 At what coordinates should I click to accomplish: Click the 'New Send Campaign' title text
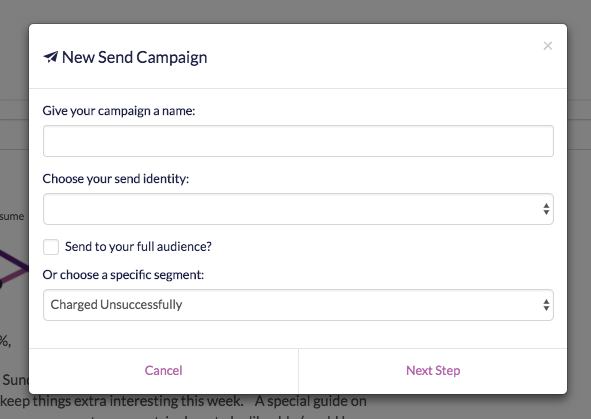(x=135, y=57)
